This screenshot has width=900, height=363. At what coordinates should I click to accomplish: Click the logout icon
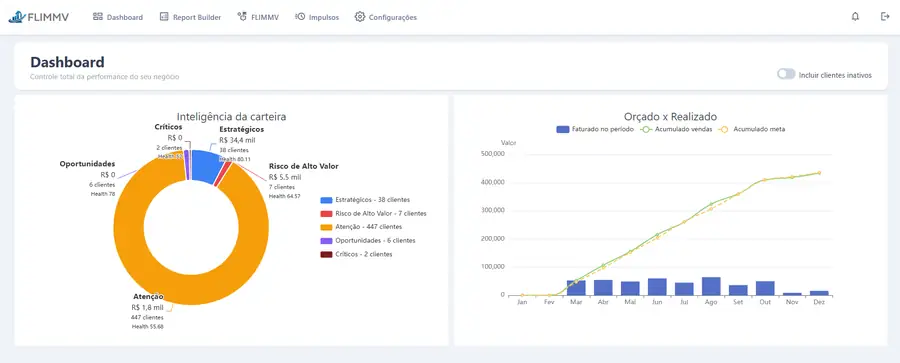point(885,17)
